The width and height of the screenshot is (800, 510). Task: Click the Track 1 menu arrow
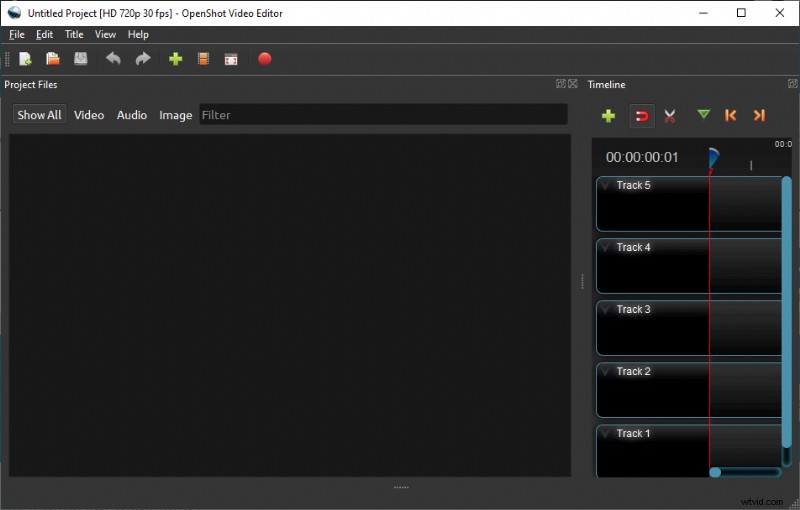[x=606, y=434]
